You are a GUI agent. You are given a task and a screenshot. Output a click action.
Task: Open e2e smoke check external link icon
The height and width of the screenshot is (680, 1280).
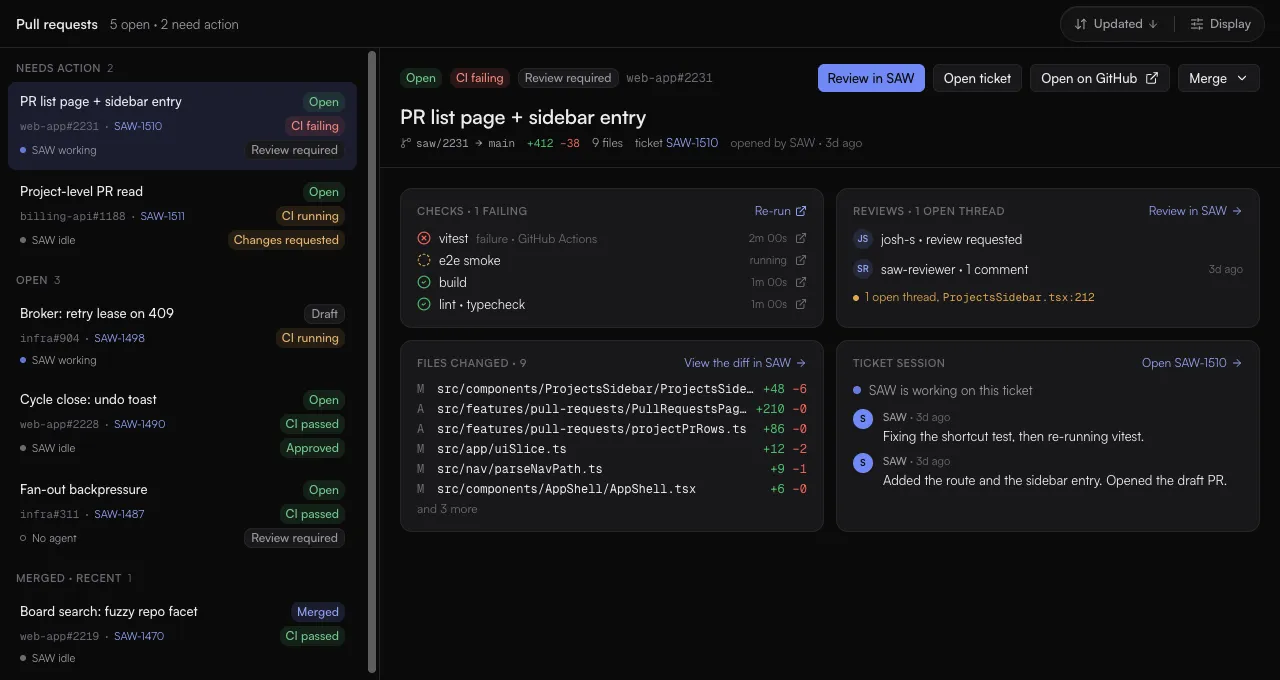point(800,260)
